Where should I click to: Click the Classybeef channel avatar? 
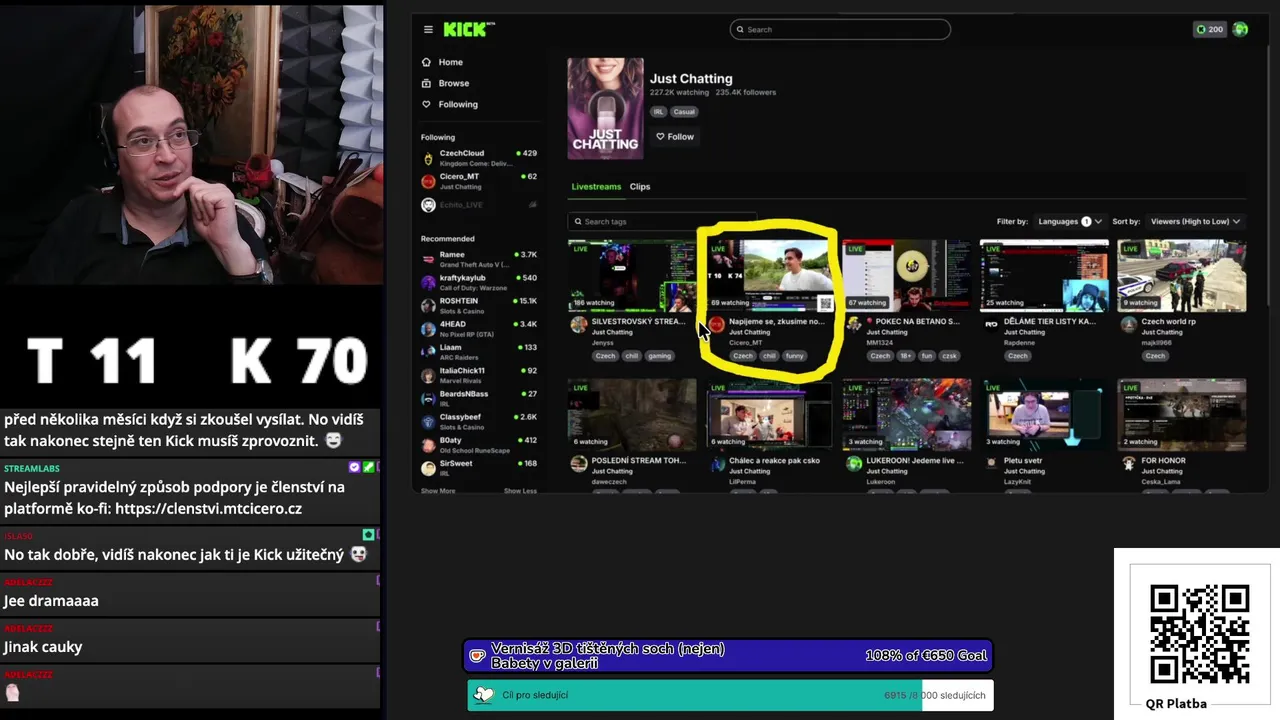(428, 421)
